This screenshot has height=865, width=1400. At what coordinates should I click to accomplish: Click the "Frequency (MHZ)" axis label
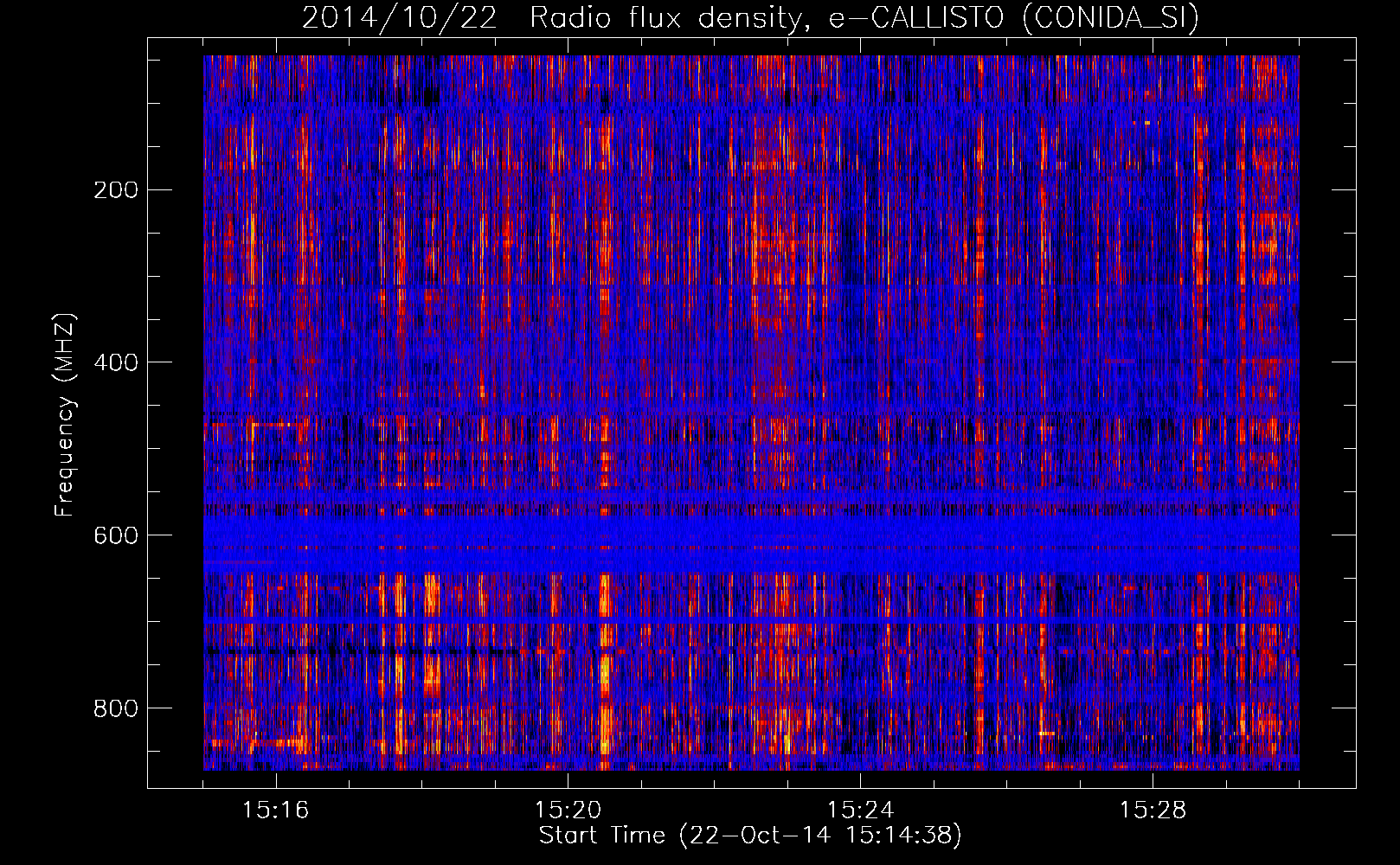65,415
